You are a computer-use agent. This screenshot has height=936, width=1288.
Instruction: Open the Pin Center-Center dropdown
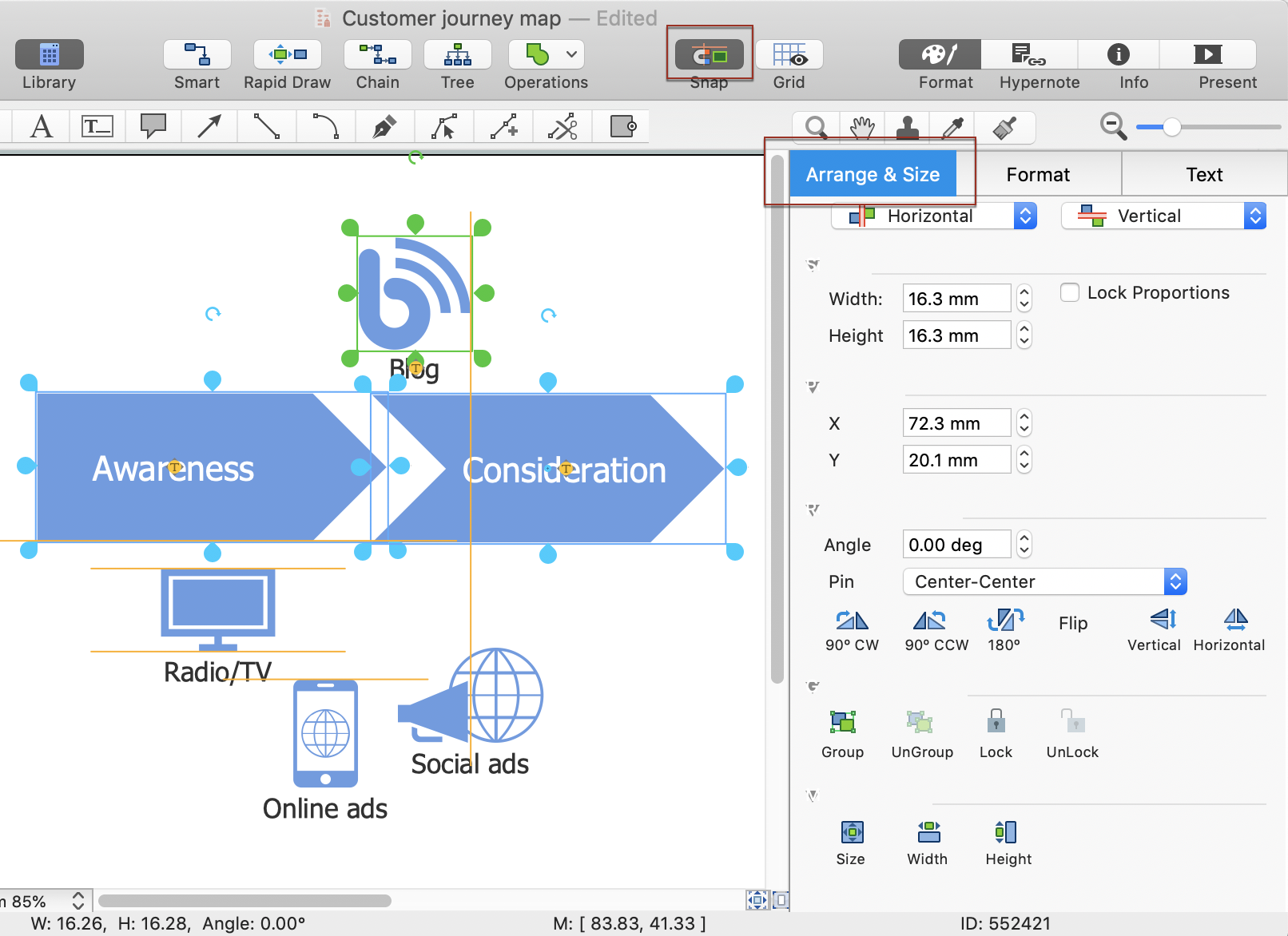pyautogui.click(x=1044, y=581)
